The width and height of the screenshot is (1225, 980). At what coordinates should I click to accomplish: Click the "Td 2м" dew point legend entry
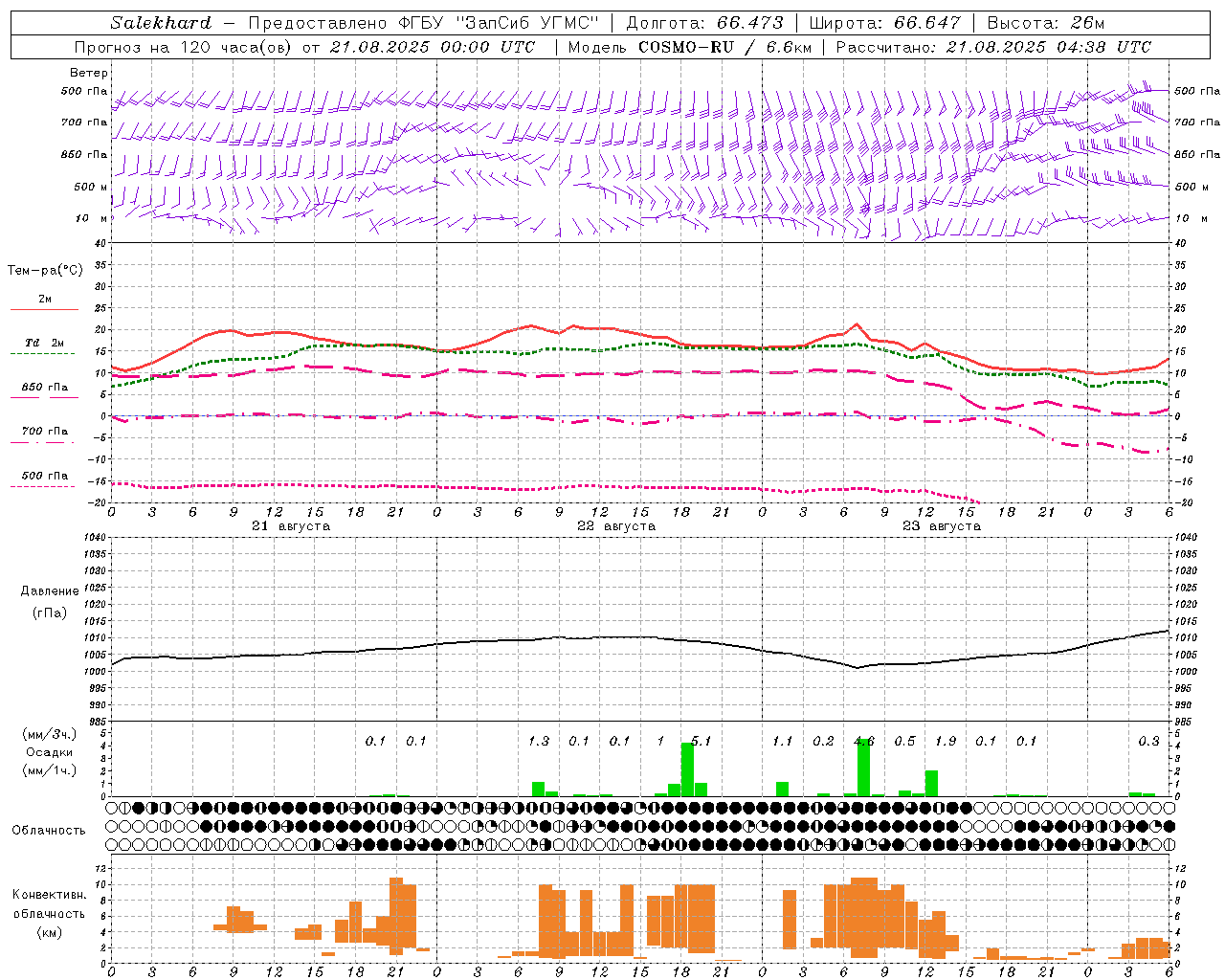coord(45,343)
